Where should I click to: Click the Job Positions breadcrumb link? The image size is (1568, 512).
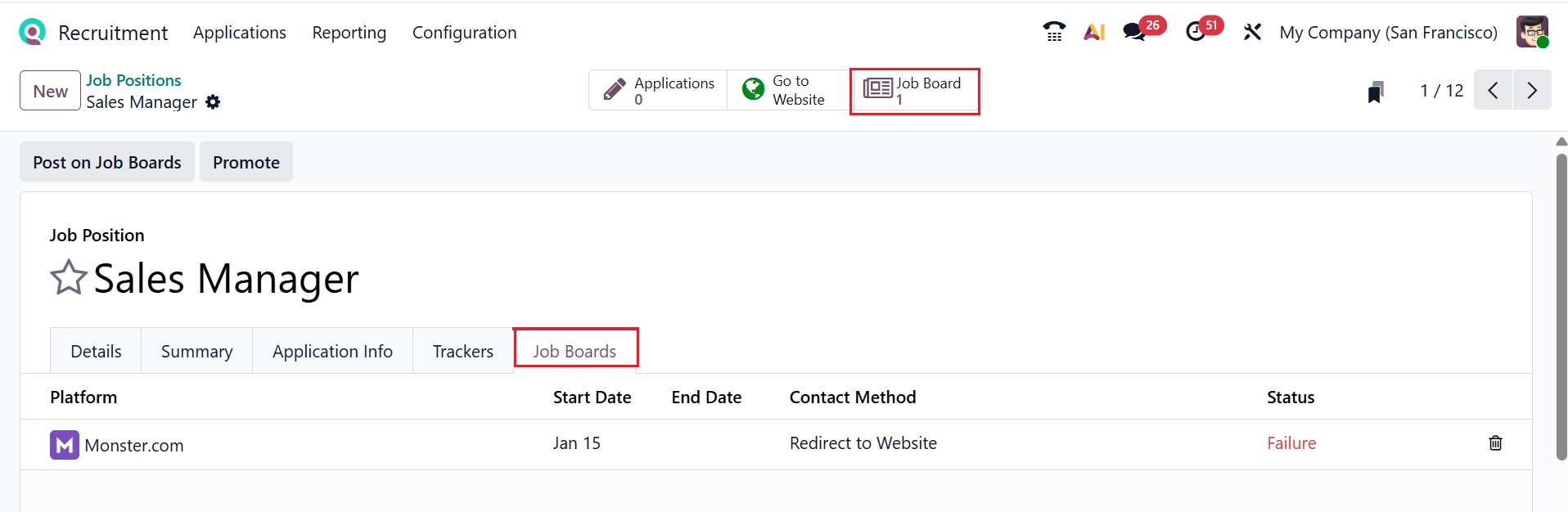tap(133, 80)
